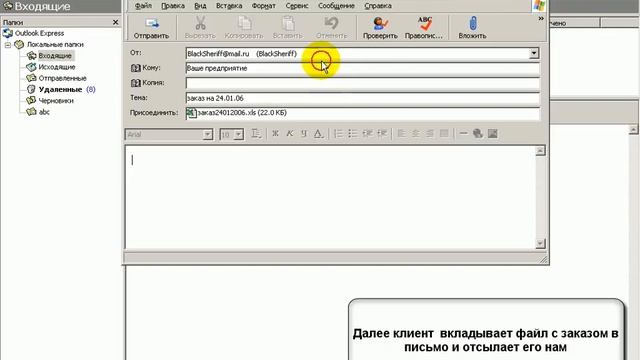Screen dimensions: 640x360
Task: Click the paragraph style icon next to font size
Action: click(256, 133)
